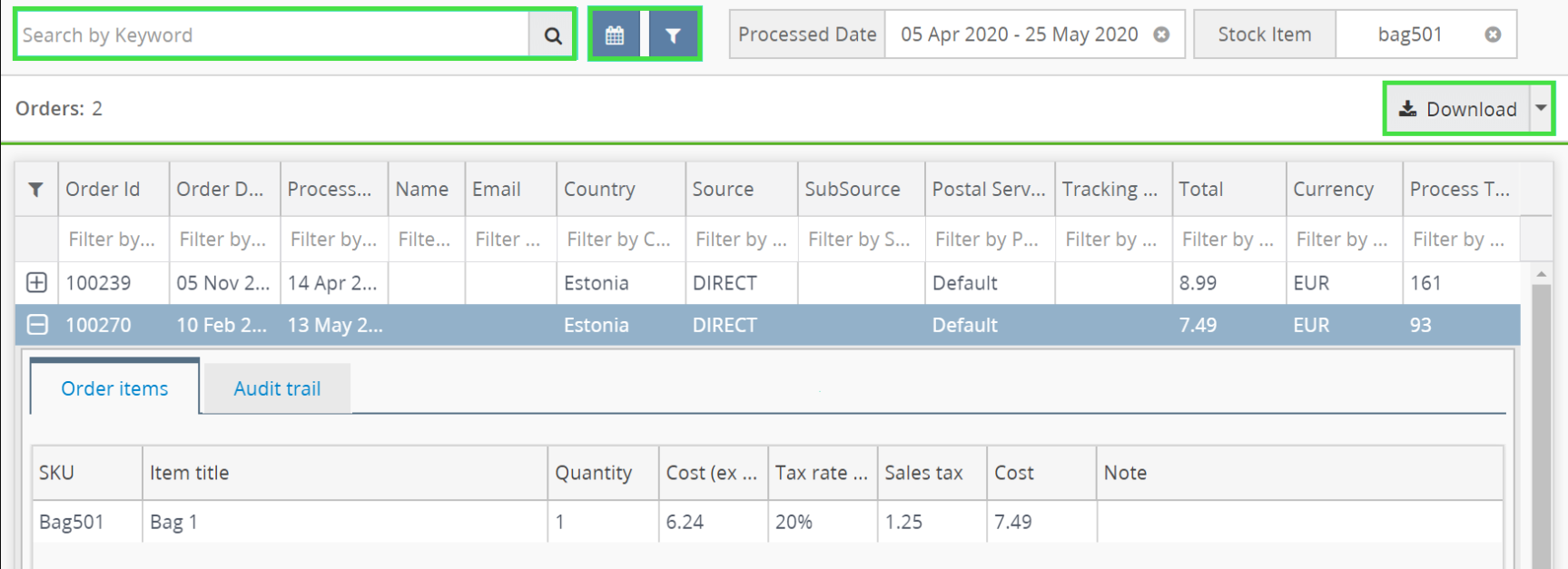Click the Currency filter field

pos(1344,239)
